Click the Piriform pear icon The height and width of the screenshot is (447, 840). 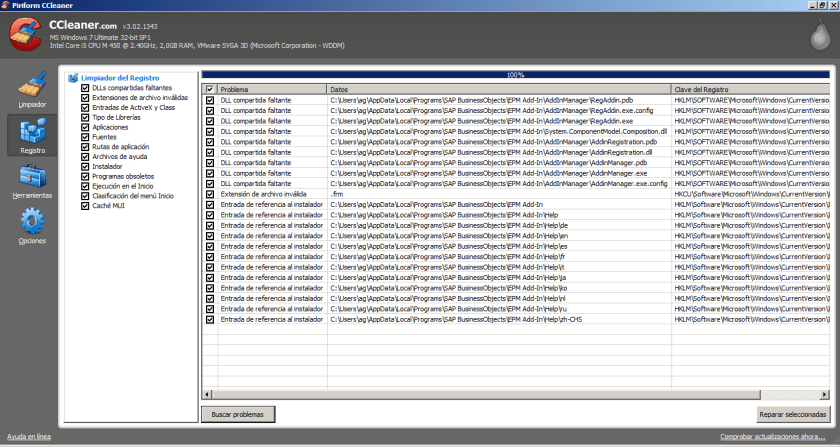pyautogui.click(x=817, y=37)
